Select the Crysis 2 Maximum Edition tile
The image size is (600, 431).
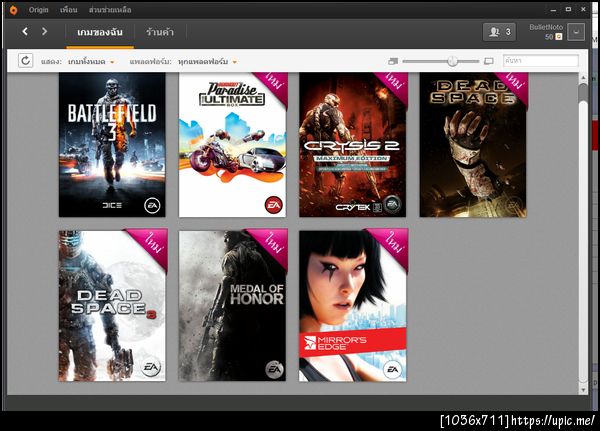[352, 145]
